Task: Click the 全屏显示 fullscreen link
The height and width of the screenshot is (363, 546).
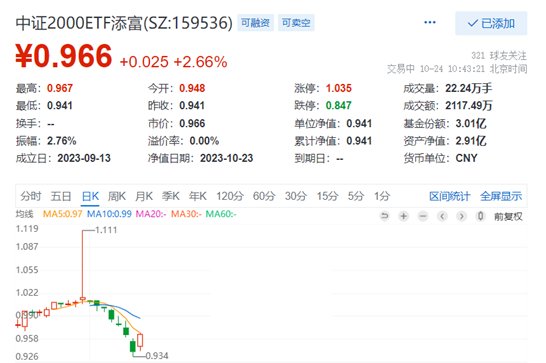Action: [501, 196]
